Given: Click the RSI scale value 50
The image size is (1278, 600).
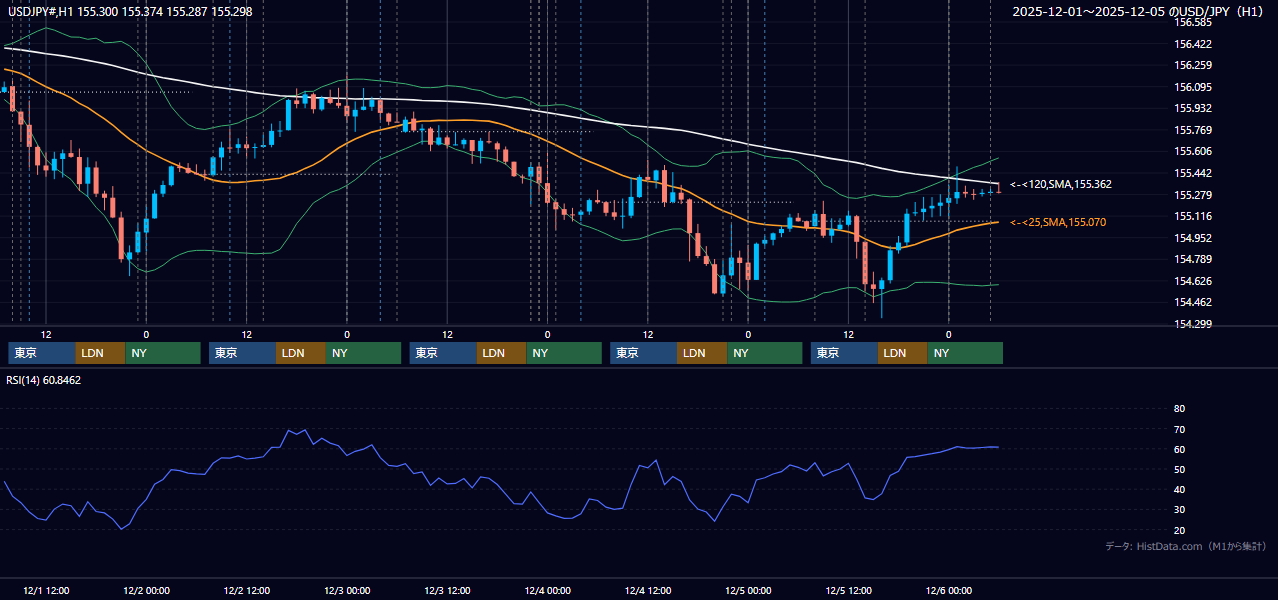Looking at the screenshot, I should pyautogui.click(x=1179, y=469).
